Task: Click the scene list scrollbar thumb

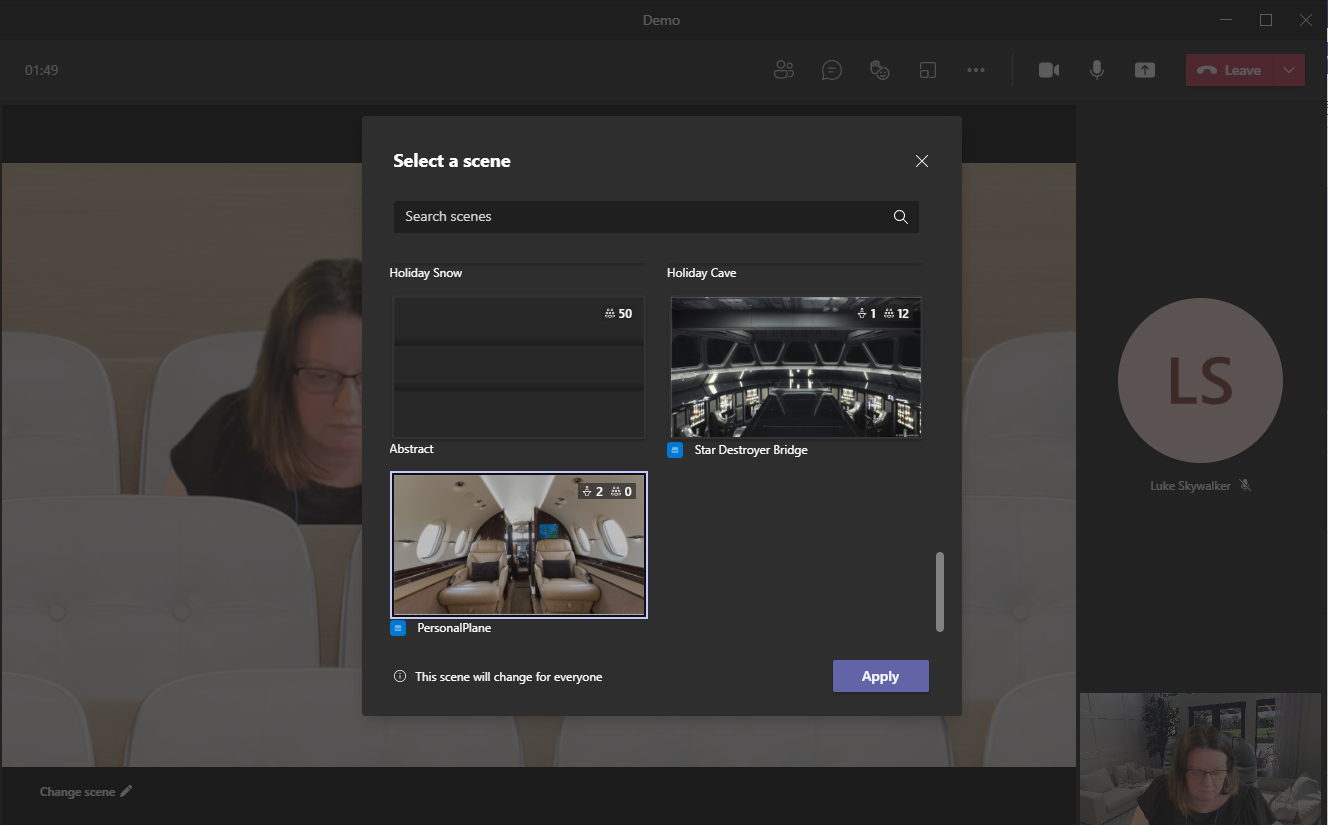Action: pyautogui.click(x=940, y=591)
